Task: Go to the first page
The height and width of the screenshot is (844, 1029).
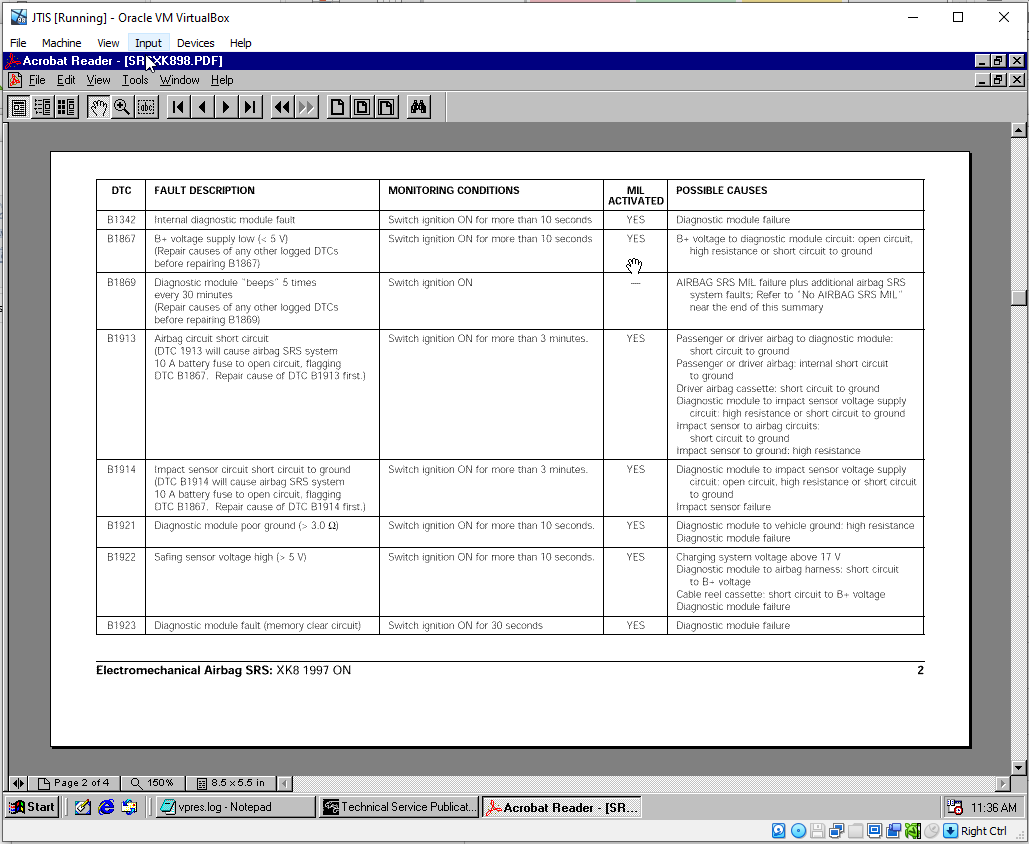Action: pyautogui.click(x=178, y=107)
